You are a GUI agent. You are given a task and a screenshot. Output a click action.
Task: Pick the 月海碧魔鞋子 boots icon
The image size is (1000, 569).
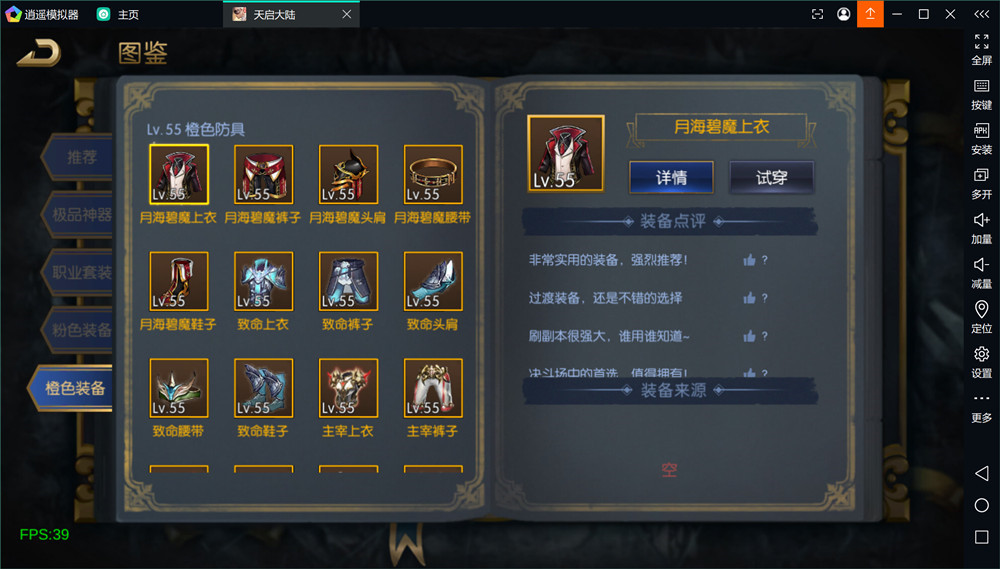pos(179,281)
